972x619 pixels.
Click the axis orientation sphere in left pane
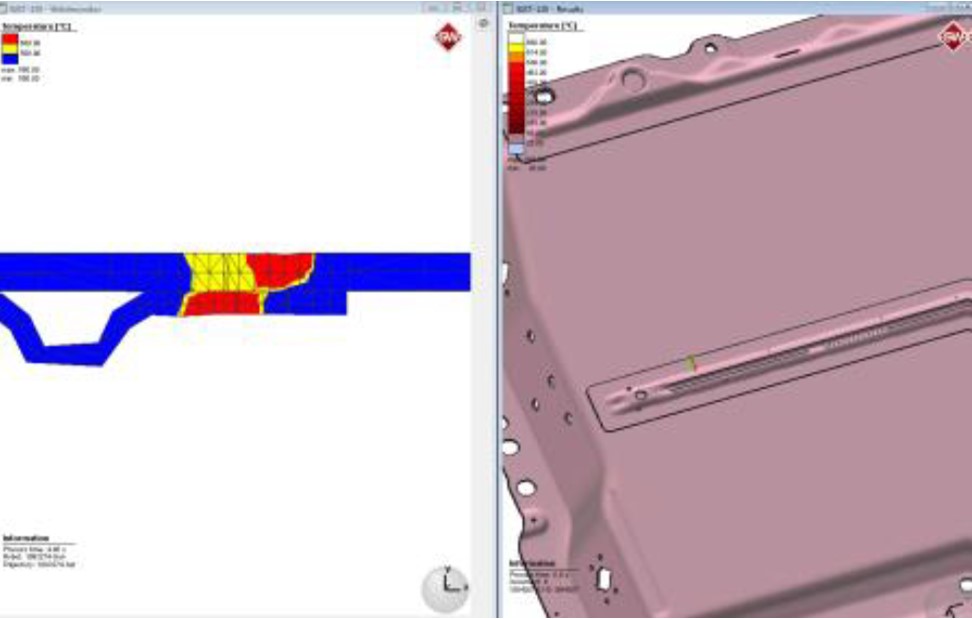pos(443,587)
